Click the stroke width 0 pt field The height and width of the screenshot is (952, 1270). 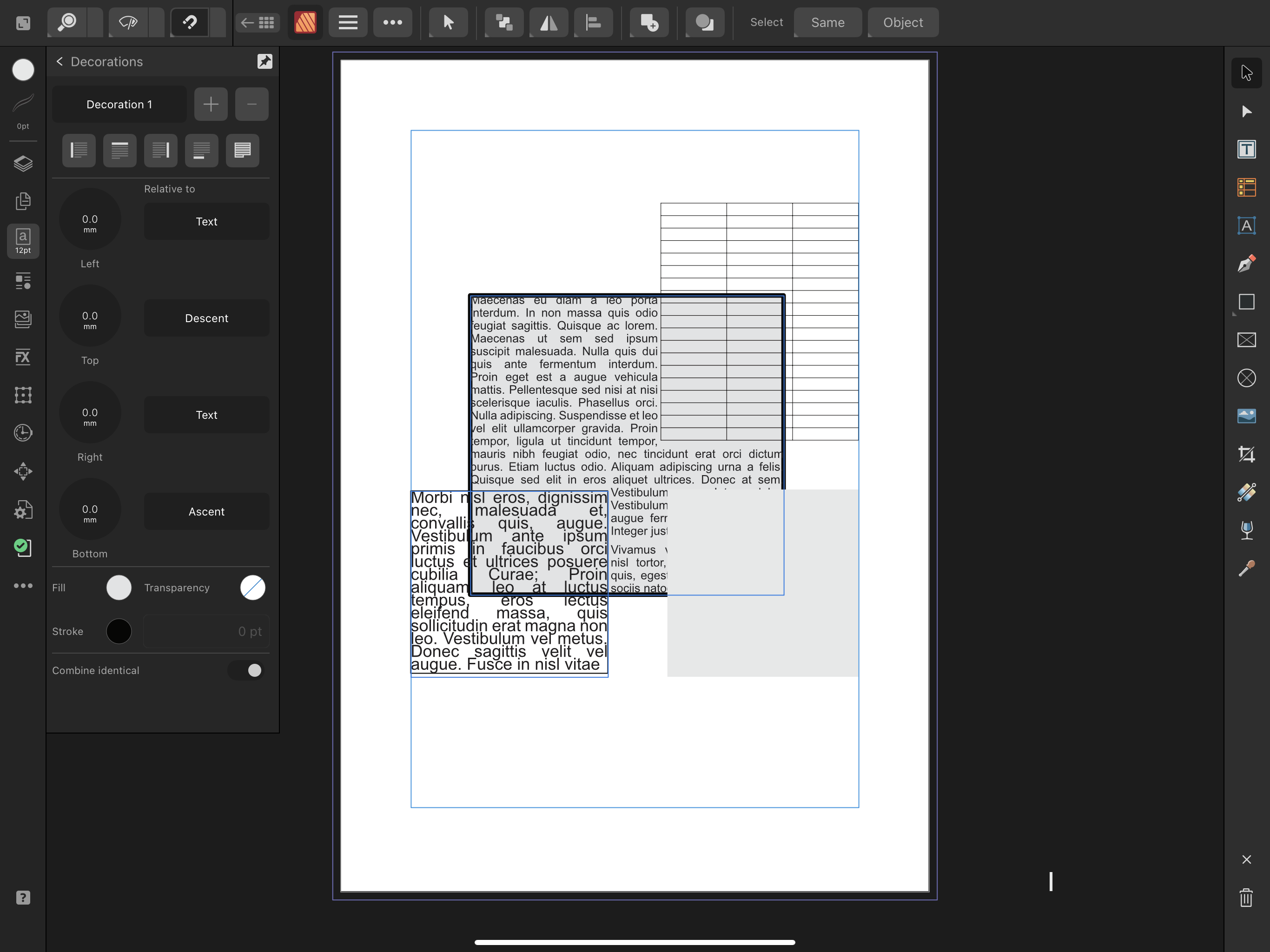coord(206,631)
